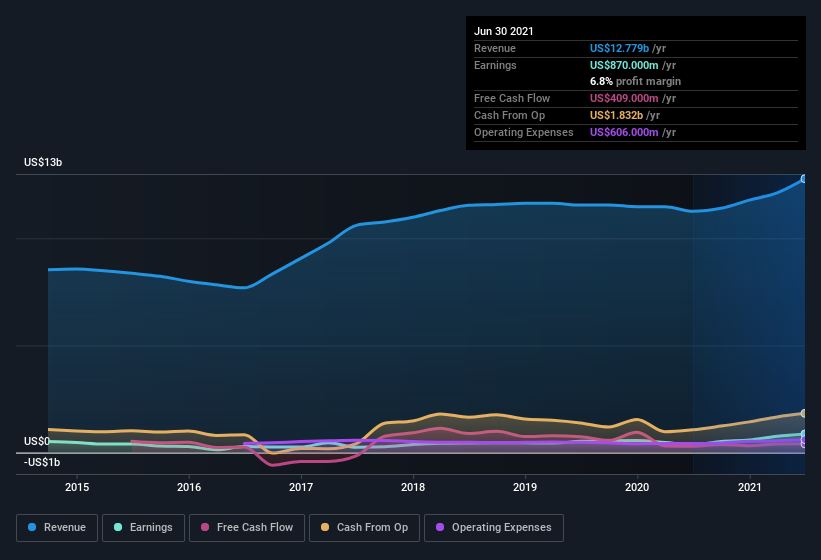Click the Cash From Op end-point marker on the orange line
This screenshot has width=821, height=560.
tap(804, 413)
